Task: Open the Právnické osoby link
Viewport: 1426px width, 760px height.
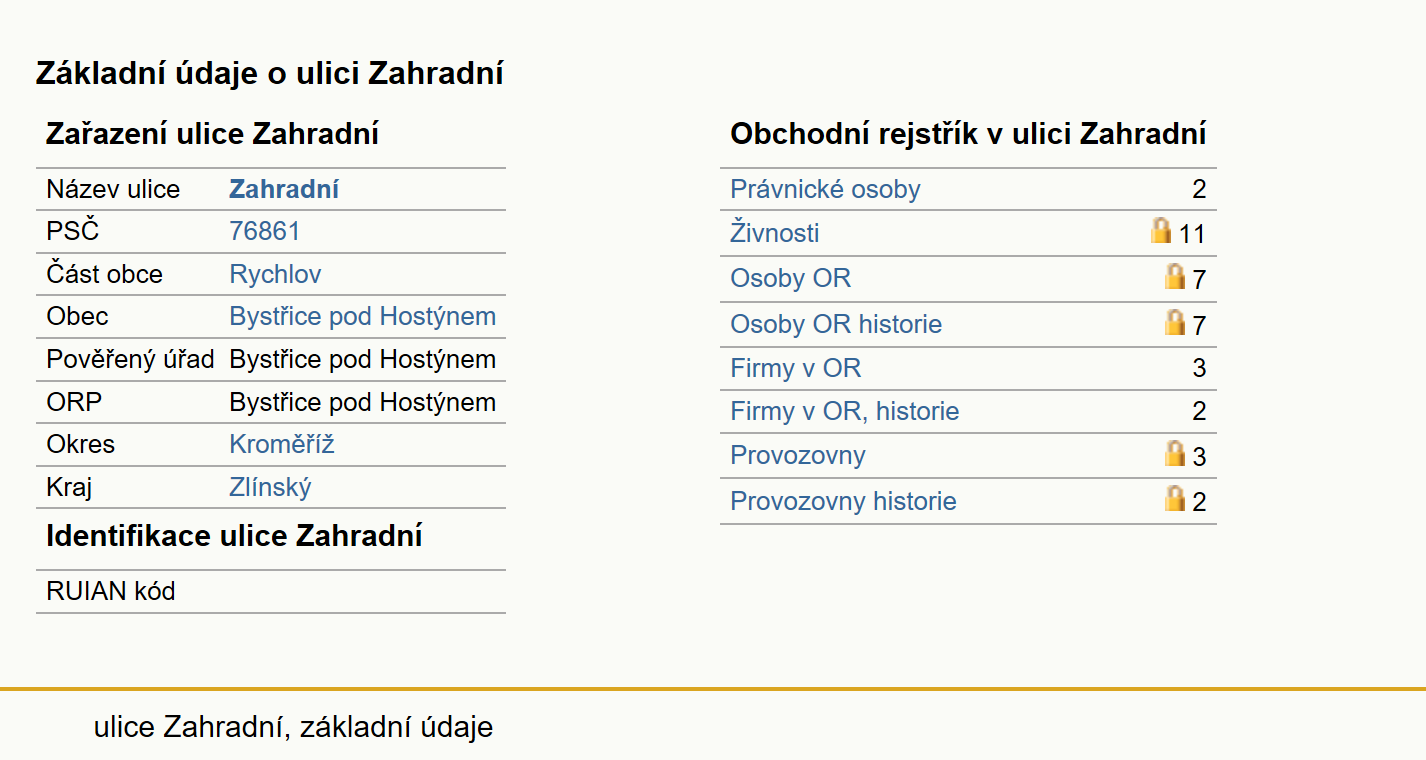Action: point(825,189)
